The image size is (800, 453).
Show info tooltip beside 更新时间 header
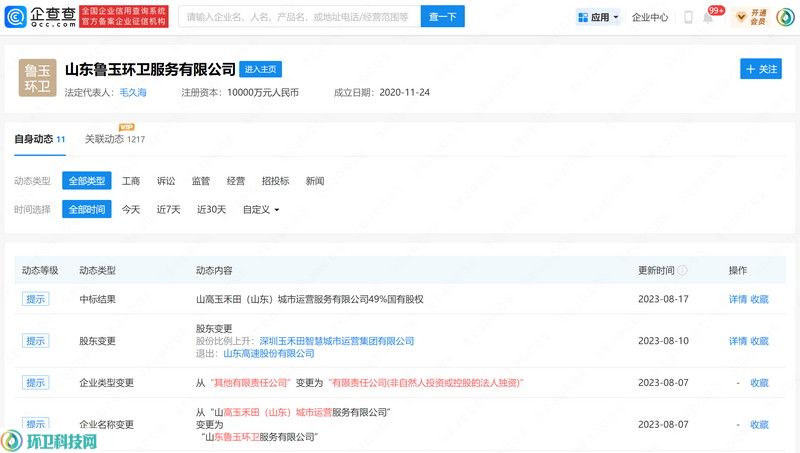point(682,270)
